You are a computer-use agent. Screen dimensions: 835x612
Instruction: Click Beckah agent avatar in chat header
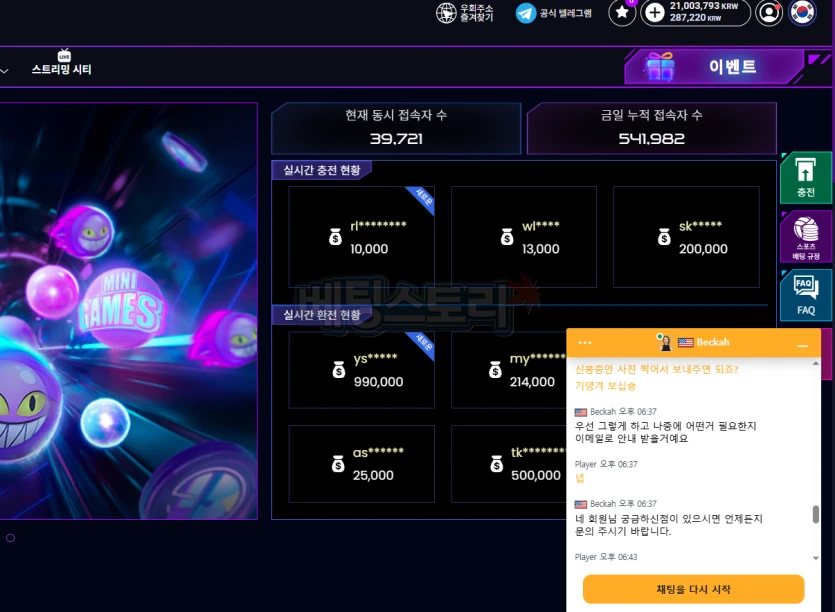(x=664, y=342)
